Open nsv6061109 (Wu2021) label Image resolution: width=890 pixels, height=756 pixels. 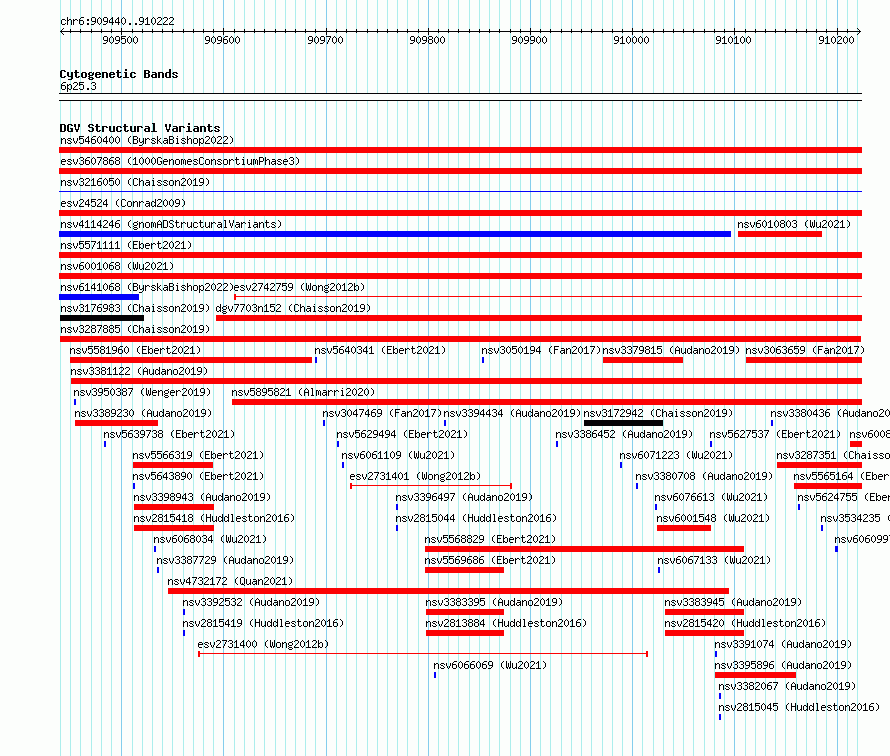(x=398, y=455)
